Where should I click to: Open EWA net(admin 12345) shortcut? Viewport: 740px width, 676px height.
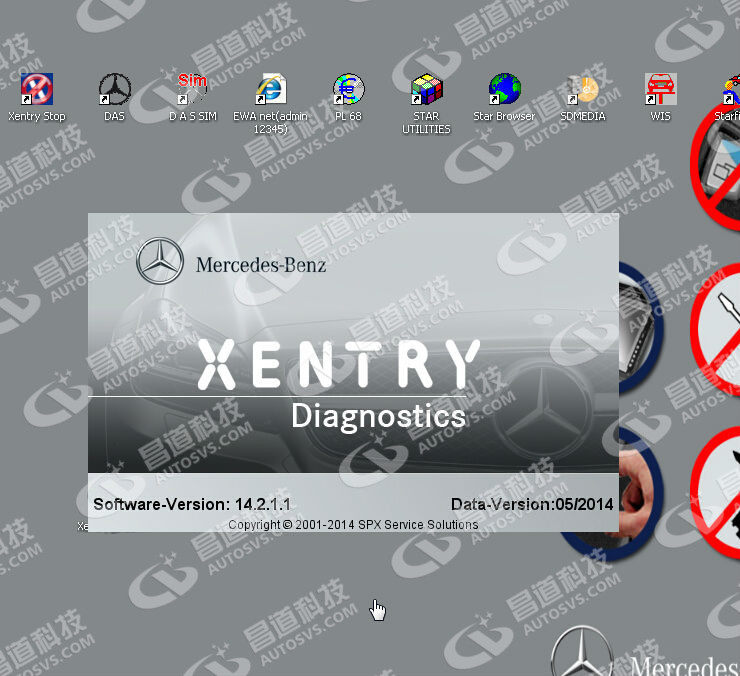(270, 89)
